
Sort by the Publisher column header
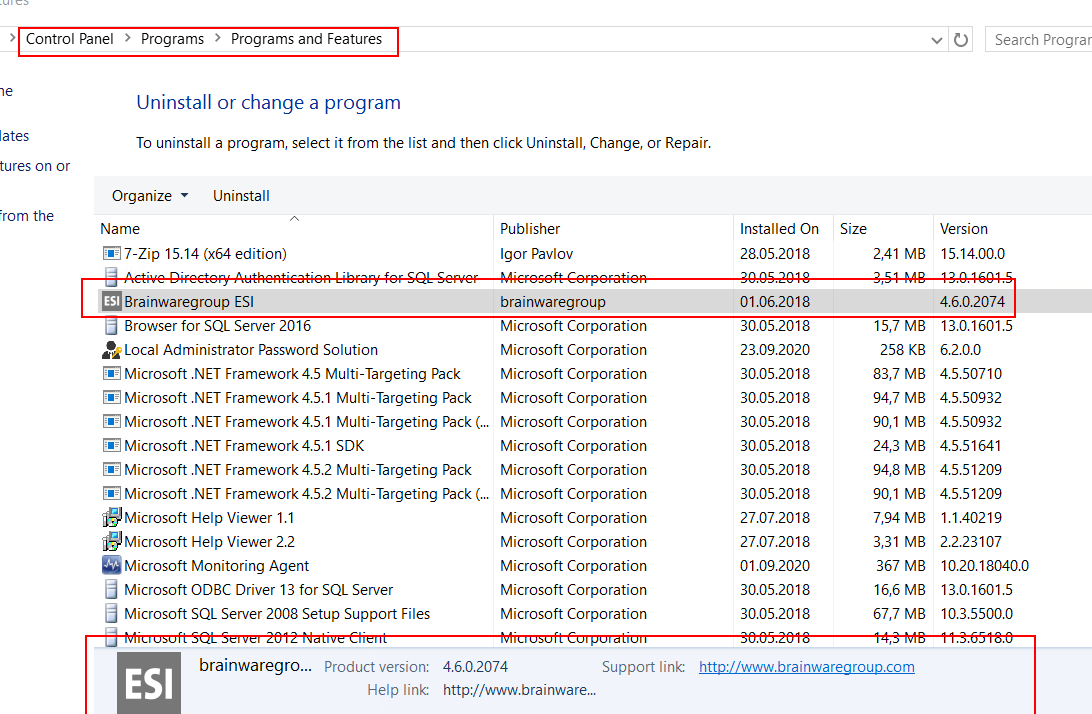tap(614, 228)
